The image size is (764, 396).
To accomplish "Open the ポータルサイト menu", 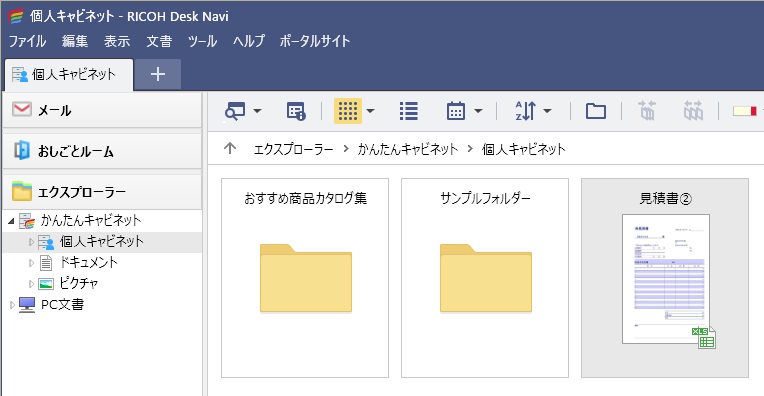I will [315, 41].
